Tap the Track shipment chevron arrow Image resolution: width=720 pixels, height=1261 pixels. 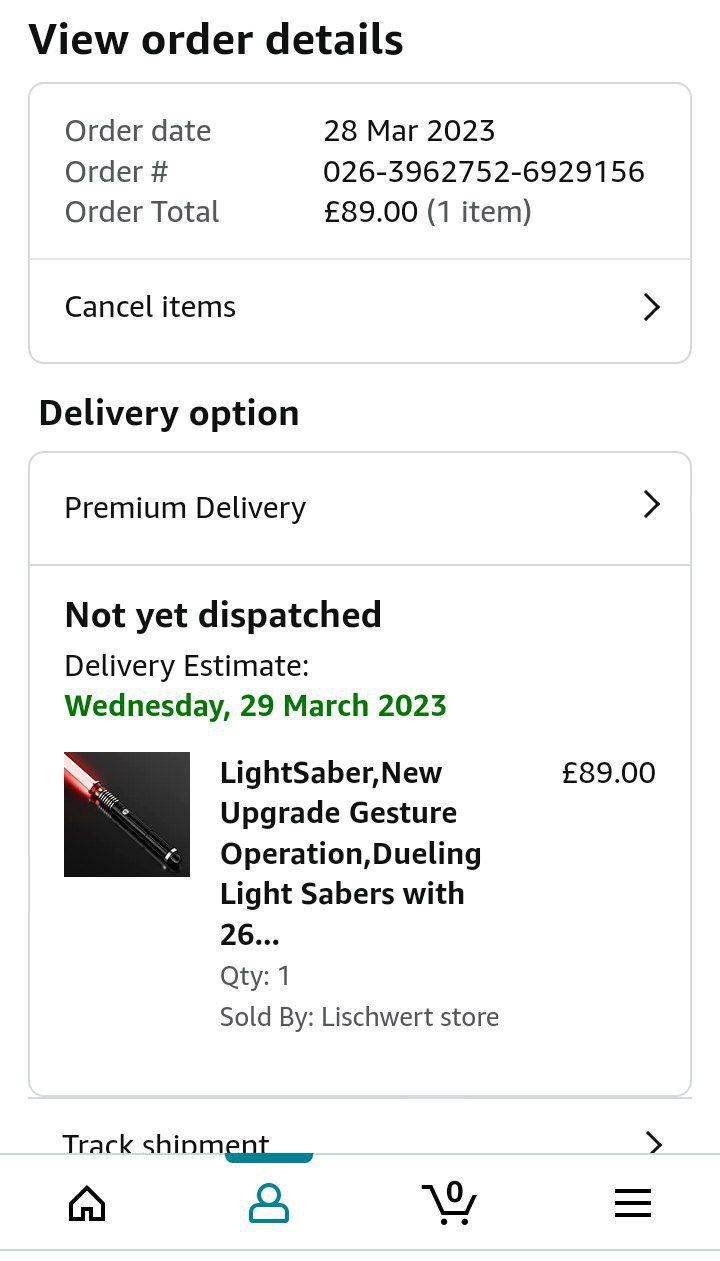[654, 1142]
